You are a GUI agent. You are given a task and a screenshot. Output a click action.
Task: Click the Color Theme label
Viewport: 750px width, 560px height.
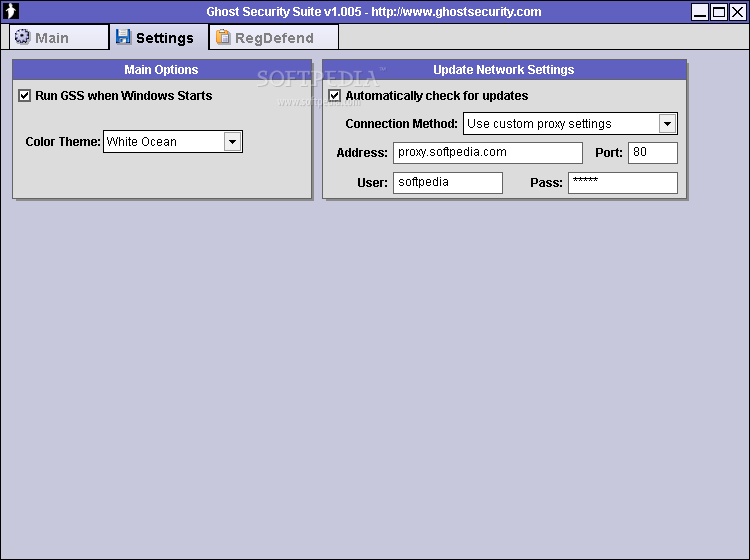pyautogui.click(x=63, y=142)
